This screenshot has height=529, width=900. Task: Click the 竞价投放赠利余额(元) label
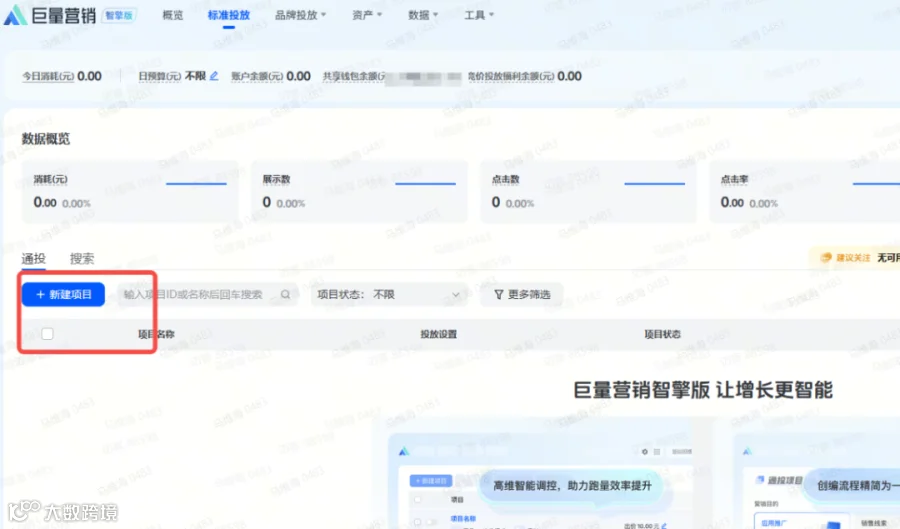[511, 76]
